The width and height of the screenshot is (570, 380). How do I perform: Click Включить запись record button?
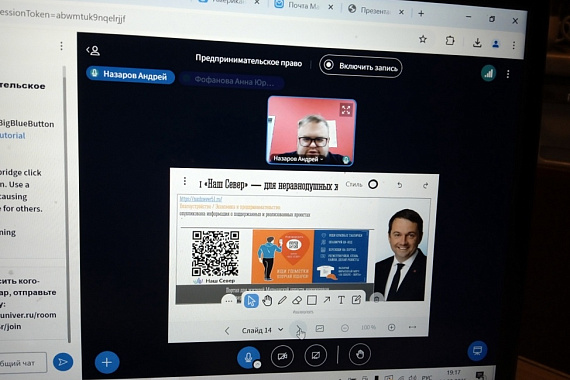[361, 67]
